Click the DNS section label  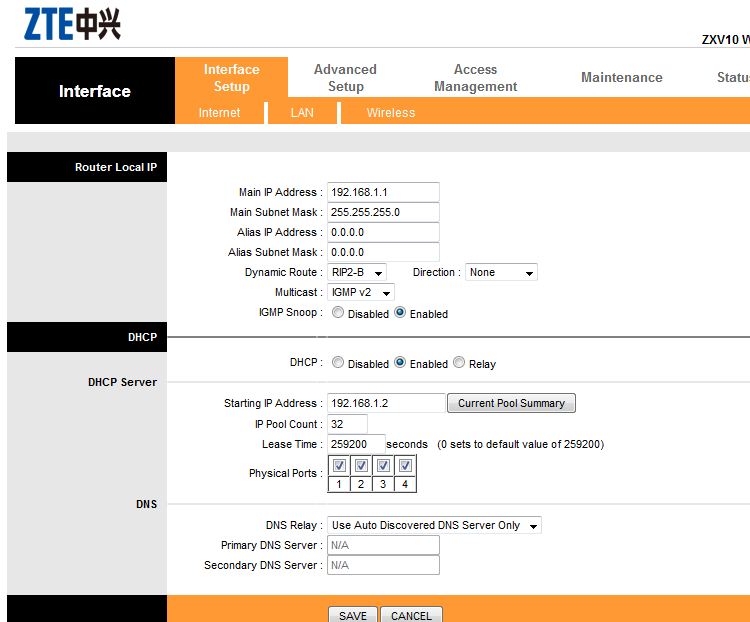tap(146, 504)
